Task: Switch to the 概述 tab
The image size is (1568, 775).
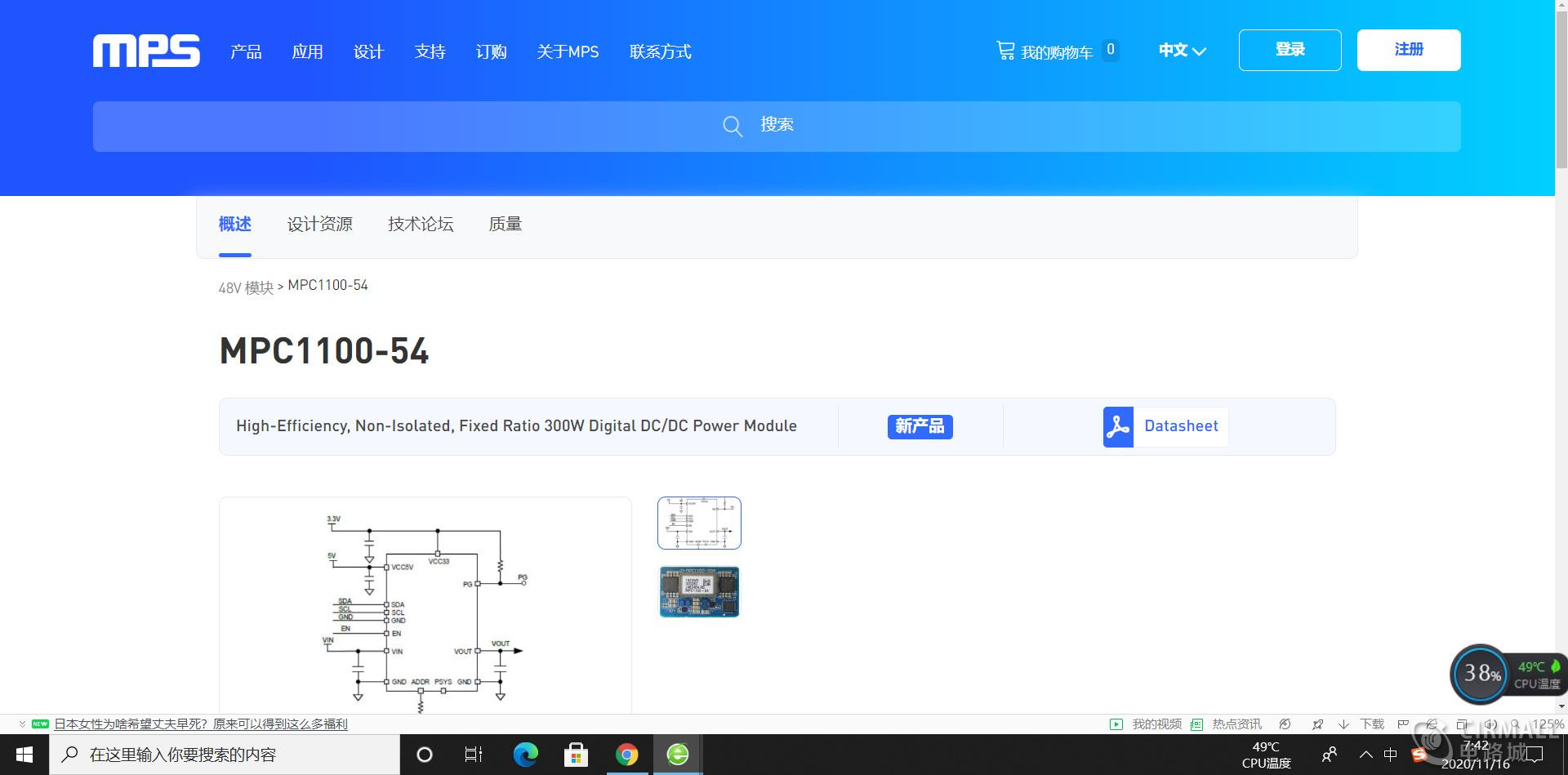Action: pyautogui.click(x=235, y=224)
